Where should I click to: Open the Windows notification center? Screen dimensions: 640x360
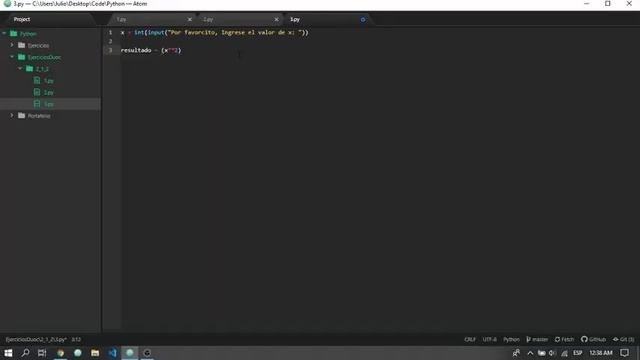(x=624, y=353)
